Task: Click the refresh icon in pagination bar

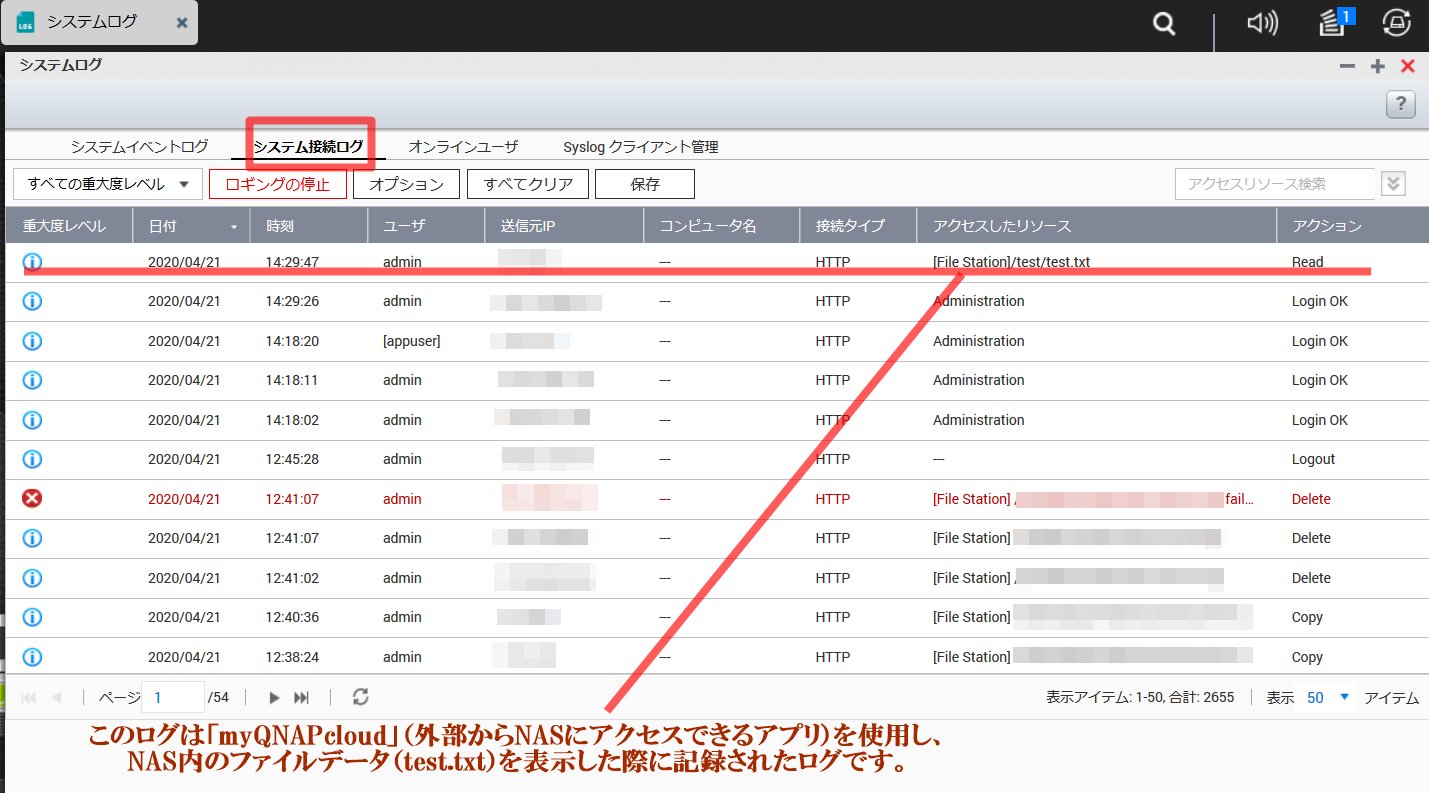Action: point(361,697)
